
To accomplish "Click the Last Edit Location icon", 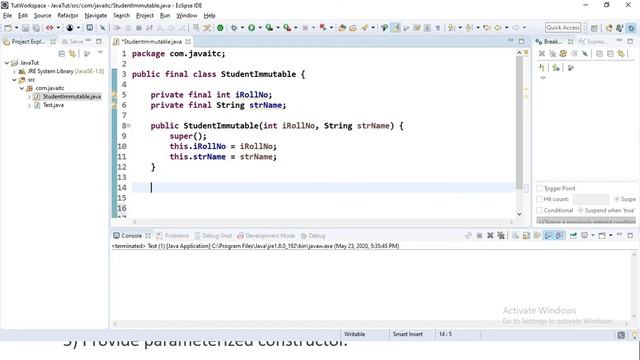I will coord(487,28).
